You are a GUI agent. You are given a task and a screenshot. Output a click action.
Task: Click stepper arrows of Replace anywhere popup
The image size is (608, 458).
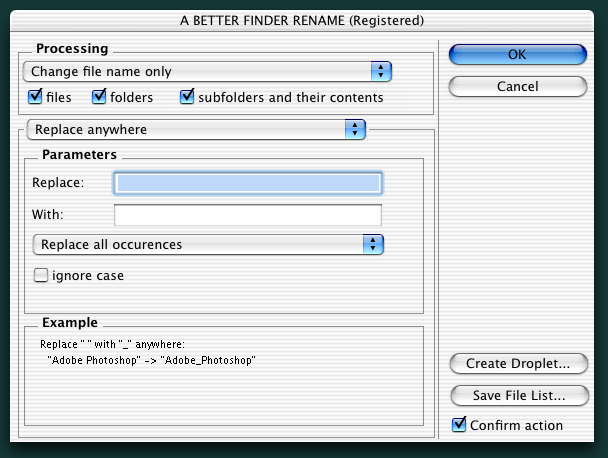(x=355, y=130)
